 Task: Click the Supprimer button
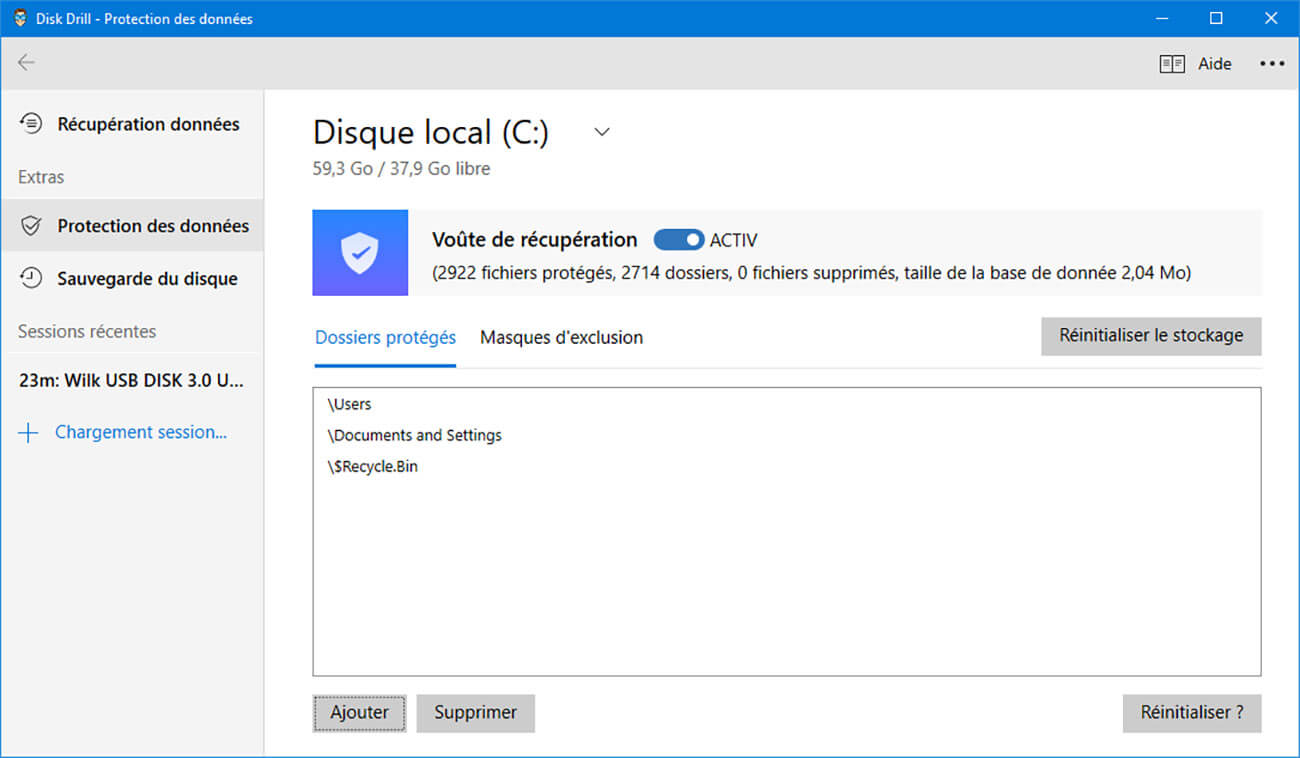[476, 712]
